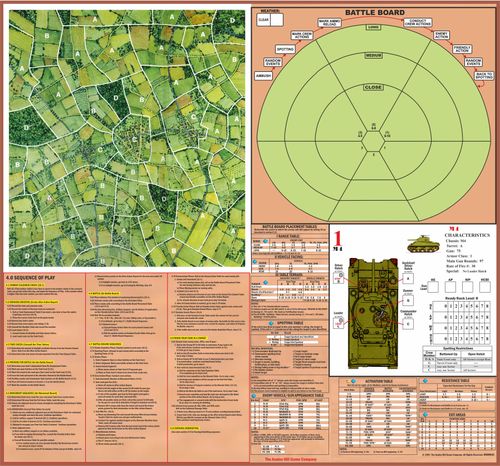The width and height of the screenshot is (500, 466).
Task: Click the blue die icon beside Exit Areas
Action: (425, 415)
